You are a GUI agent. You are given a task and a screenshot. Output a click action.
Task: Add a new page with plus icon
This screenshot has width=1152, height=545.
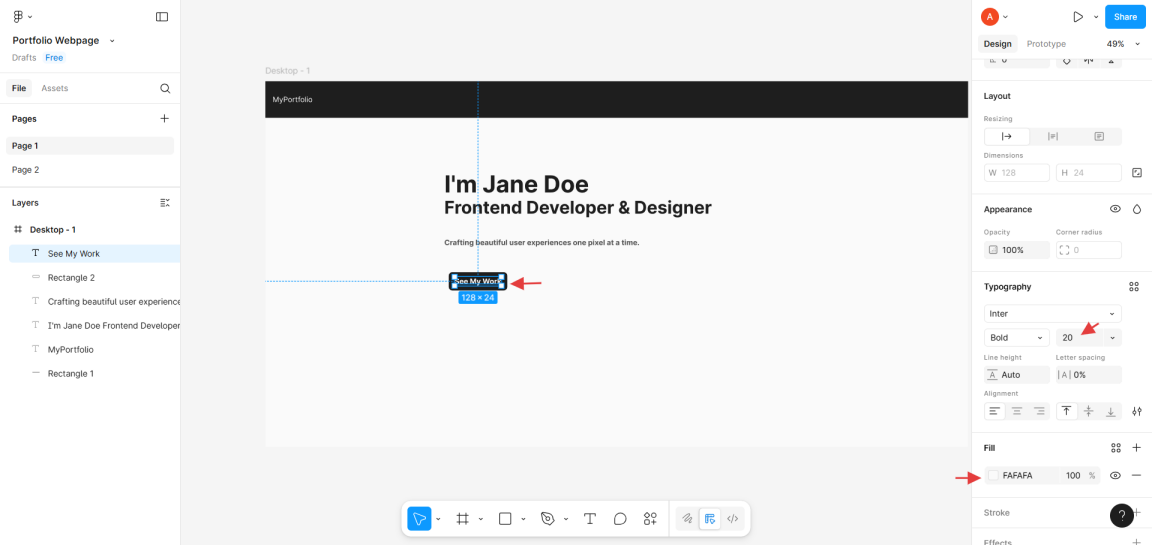click(x=165, y=119)
